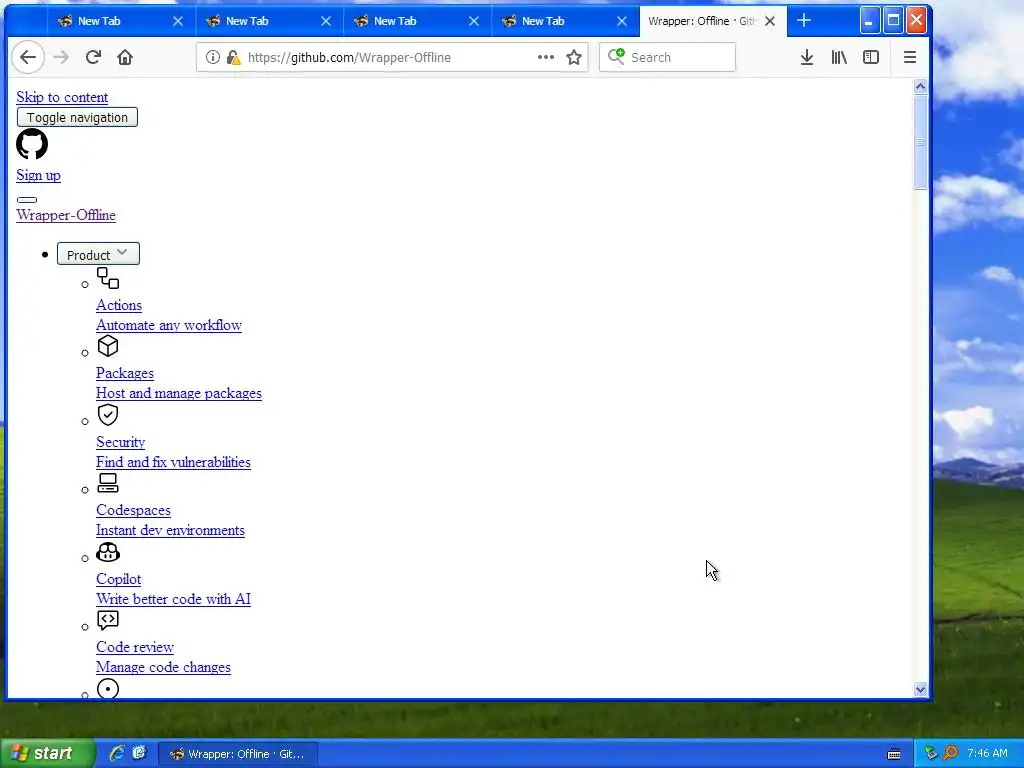This screenshot has height=768, width=1024.
Task: Toggle navigation button
Action: click(77, 118)
